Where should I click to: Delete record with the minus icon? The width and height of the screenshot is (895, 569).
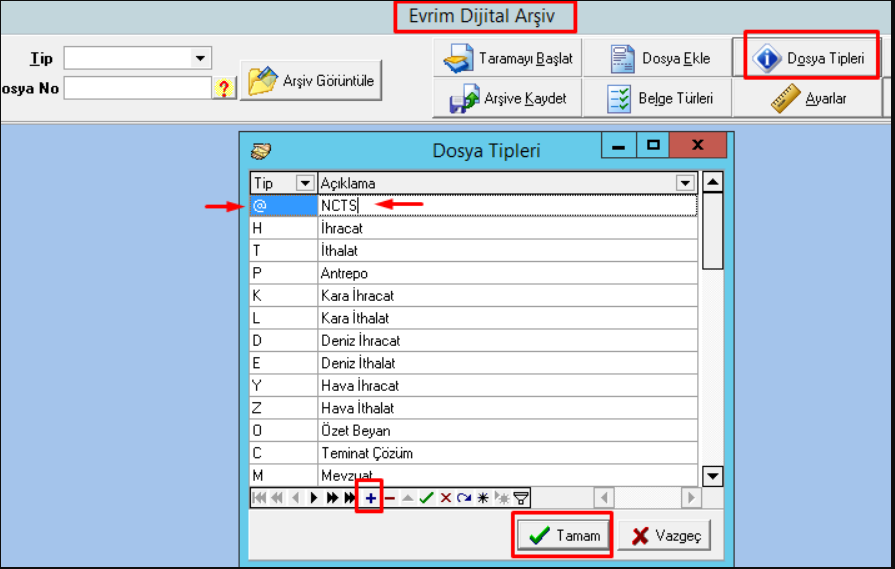coord(390,498)
